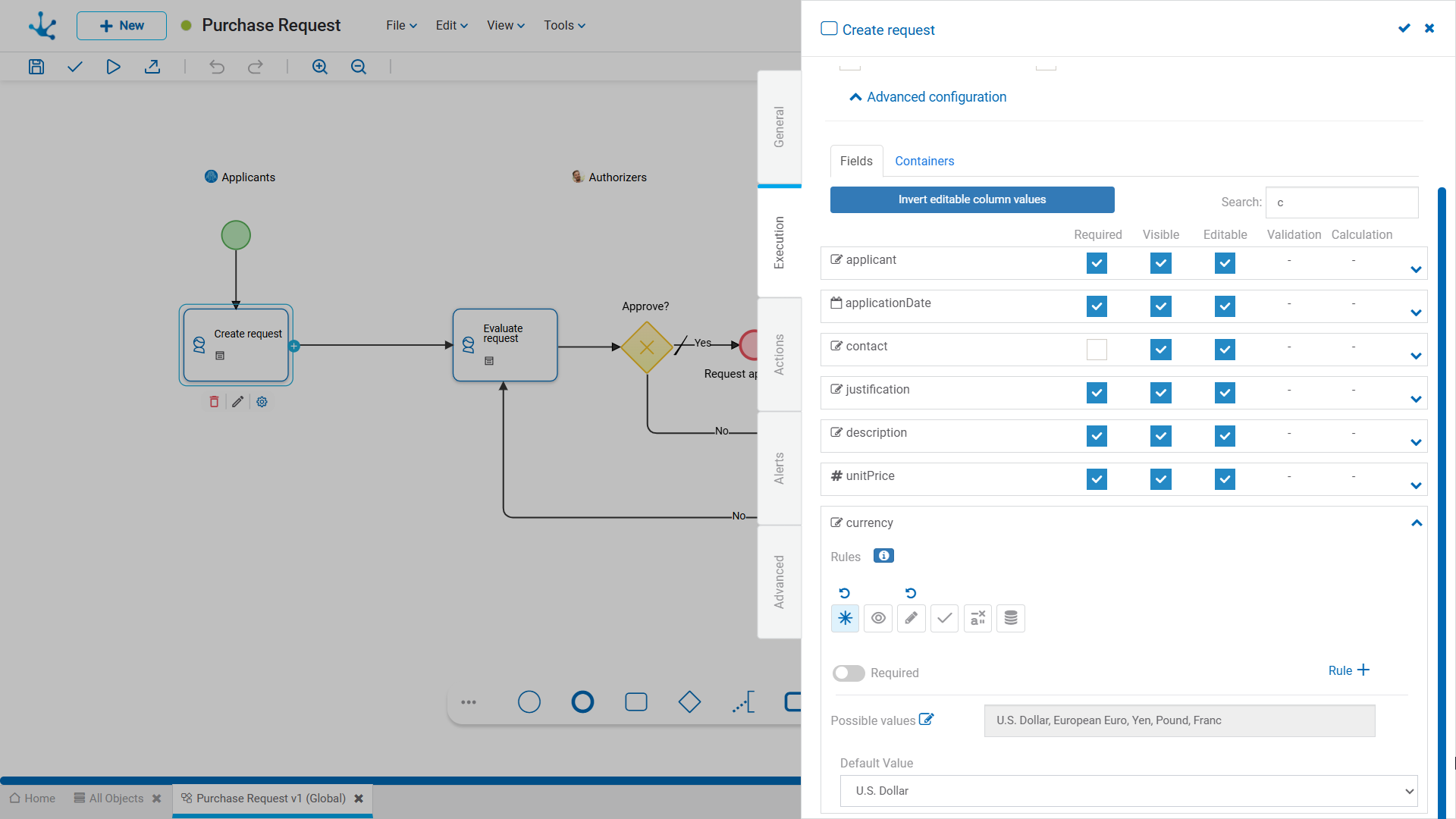Screen dimensions: 1456x819
Task: Delete the Create request task
Action: [x=214, y=402]
